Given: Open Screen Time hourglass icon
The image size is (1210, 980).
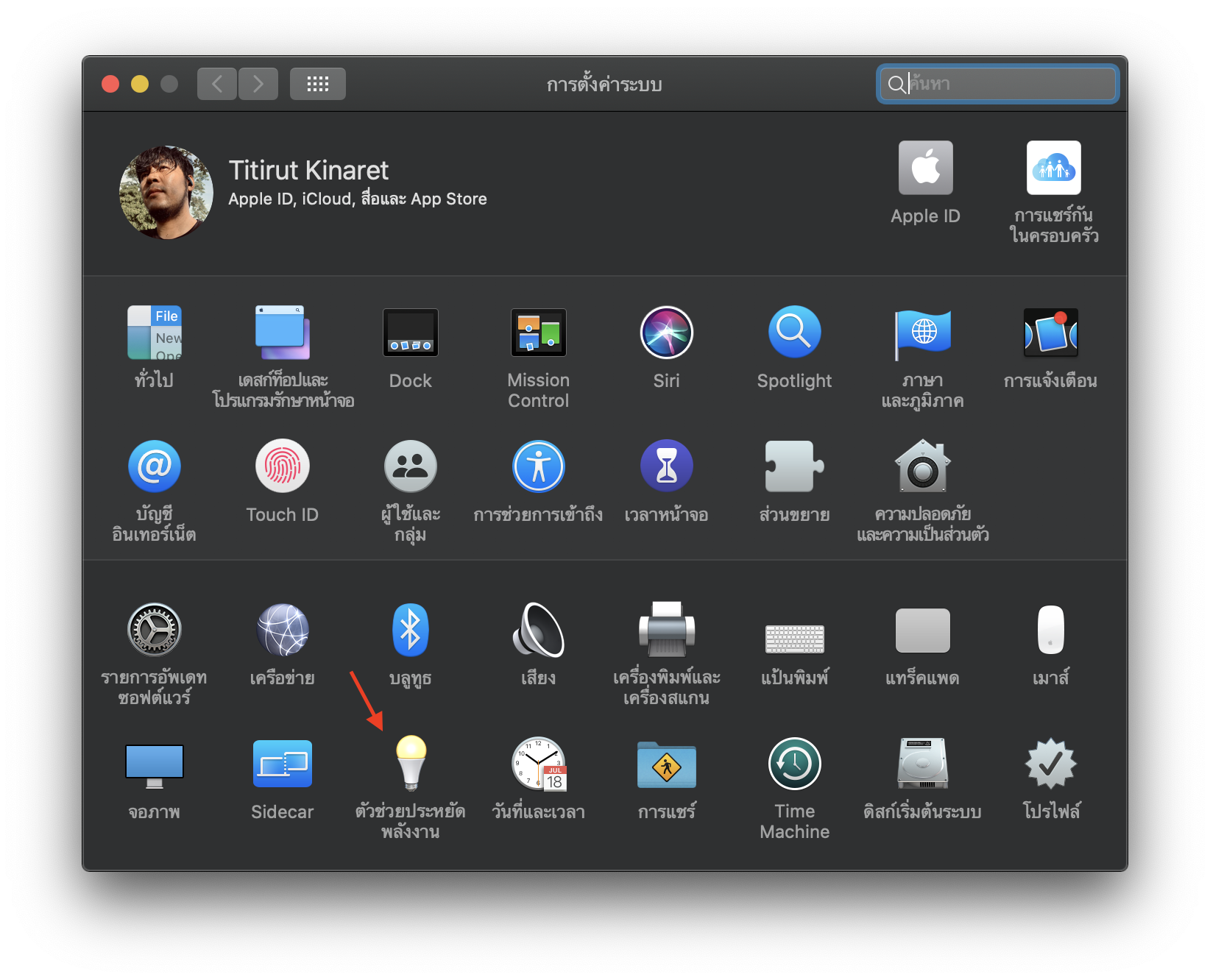Looking at the screenshot, I should coord(666,466).
